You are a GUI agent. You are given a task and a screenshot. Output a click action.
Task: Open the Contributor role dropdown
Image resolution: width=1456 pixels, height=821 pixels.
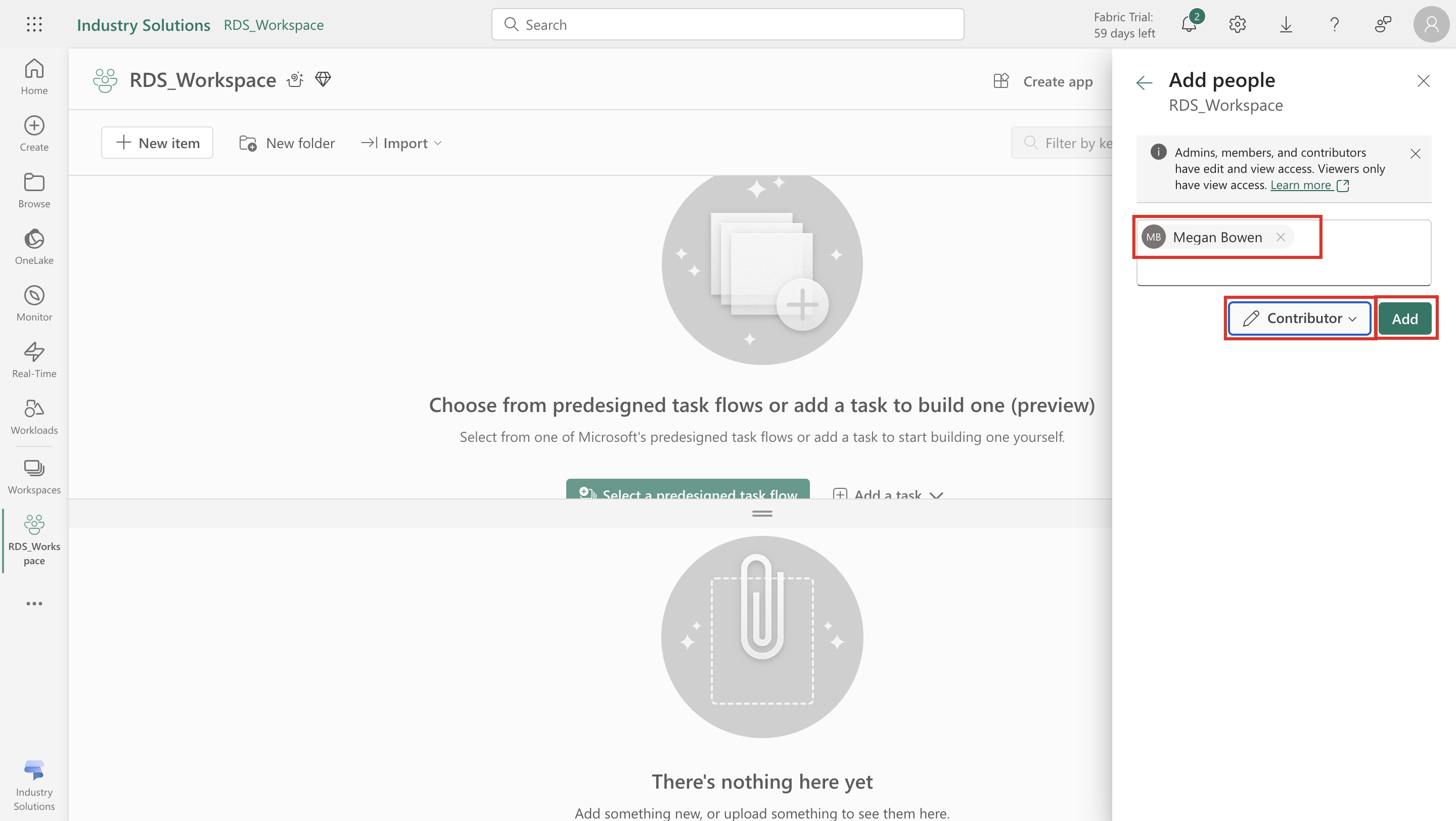coord(1299,318)
